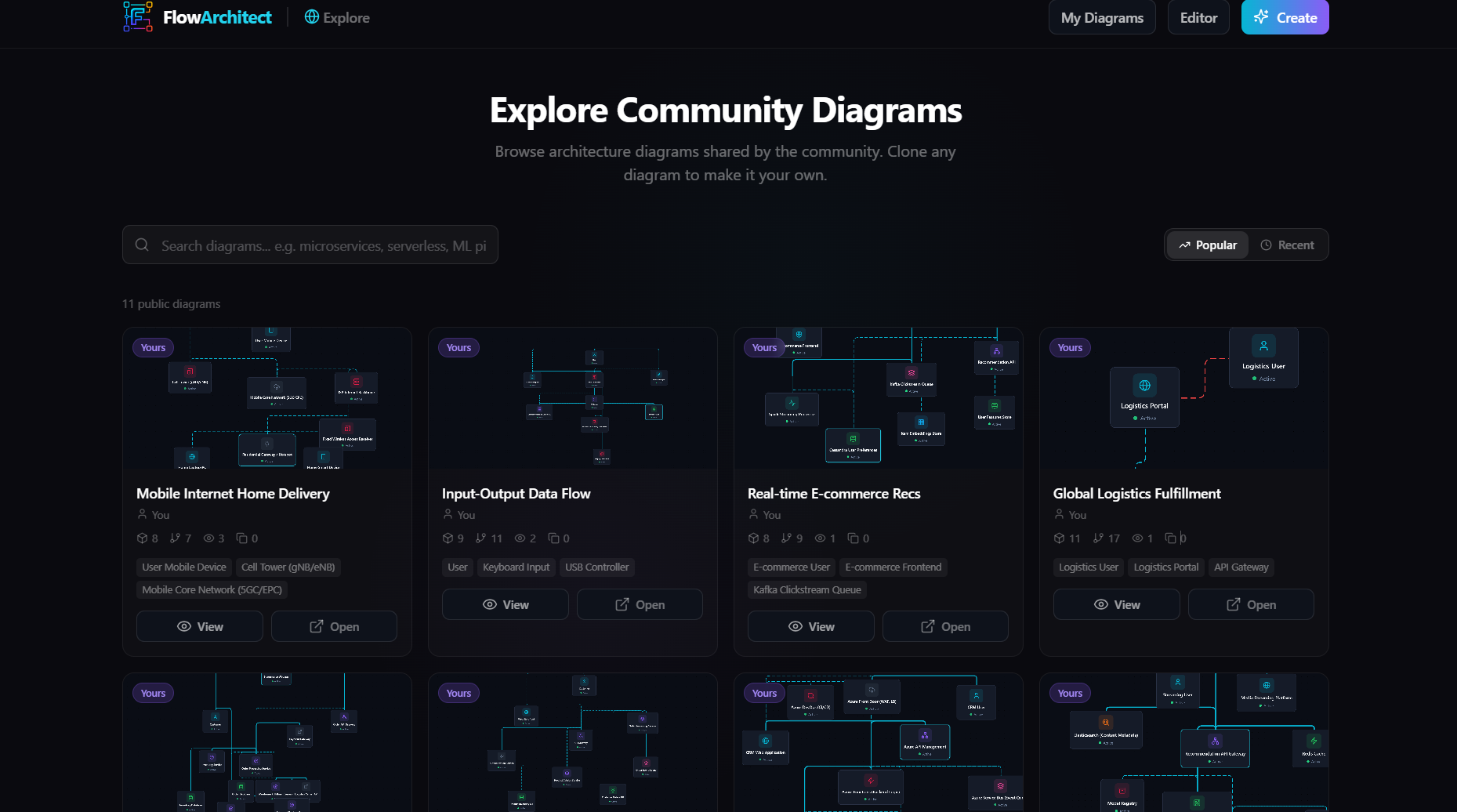Open the Input-Output Data Flow diagram
Screen dimensions: 1457x812
[x=640, y=604]
